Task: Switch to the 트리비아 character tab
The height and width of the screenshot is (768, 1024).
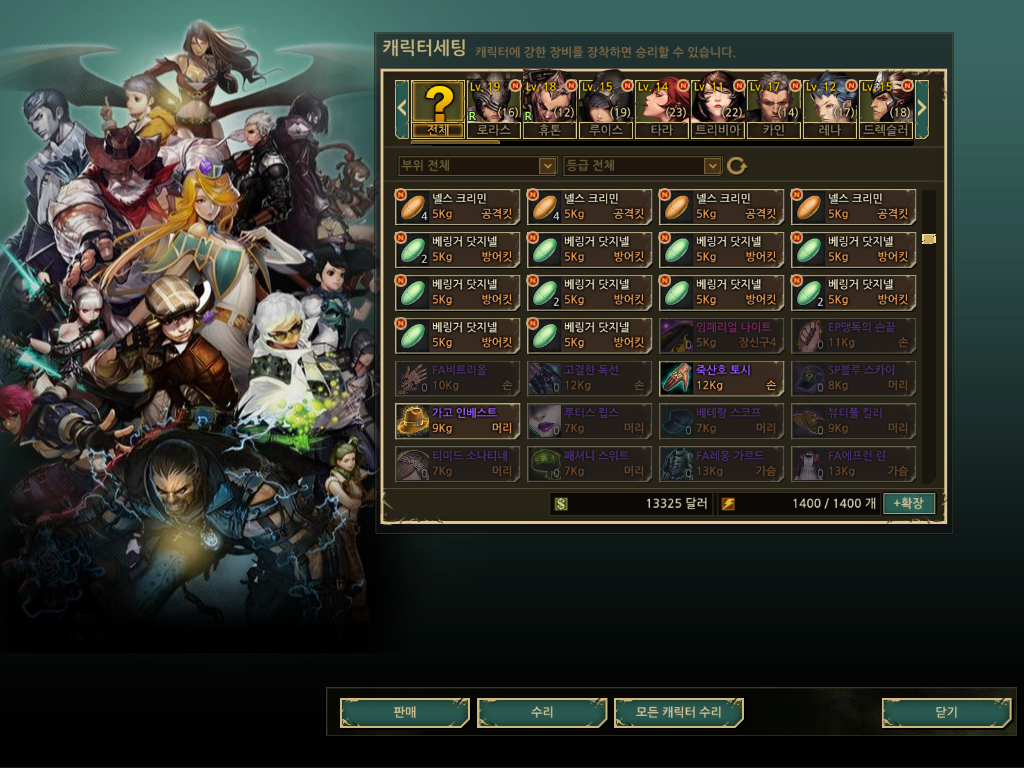Action: [717, 109]
